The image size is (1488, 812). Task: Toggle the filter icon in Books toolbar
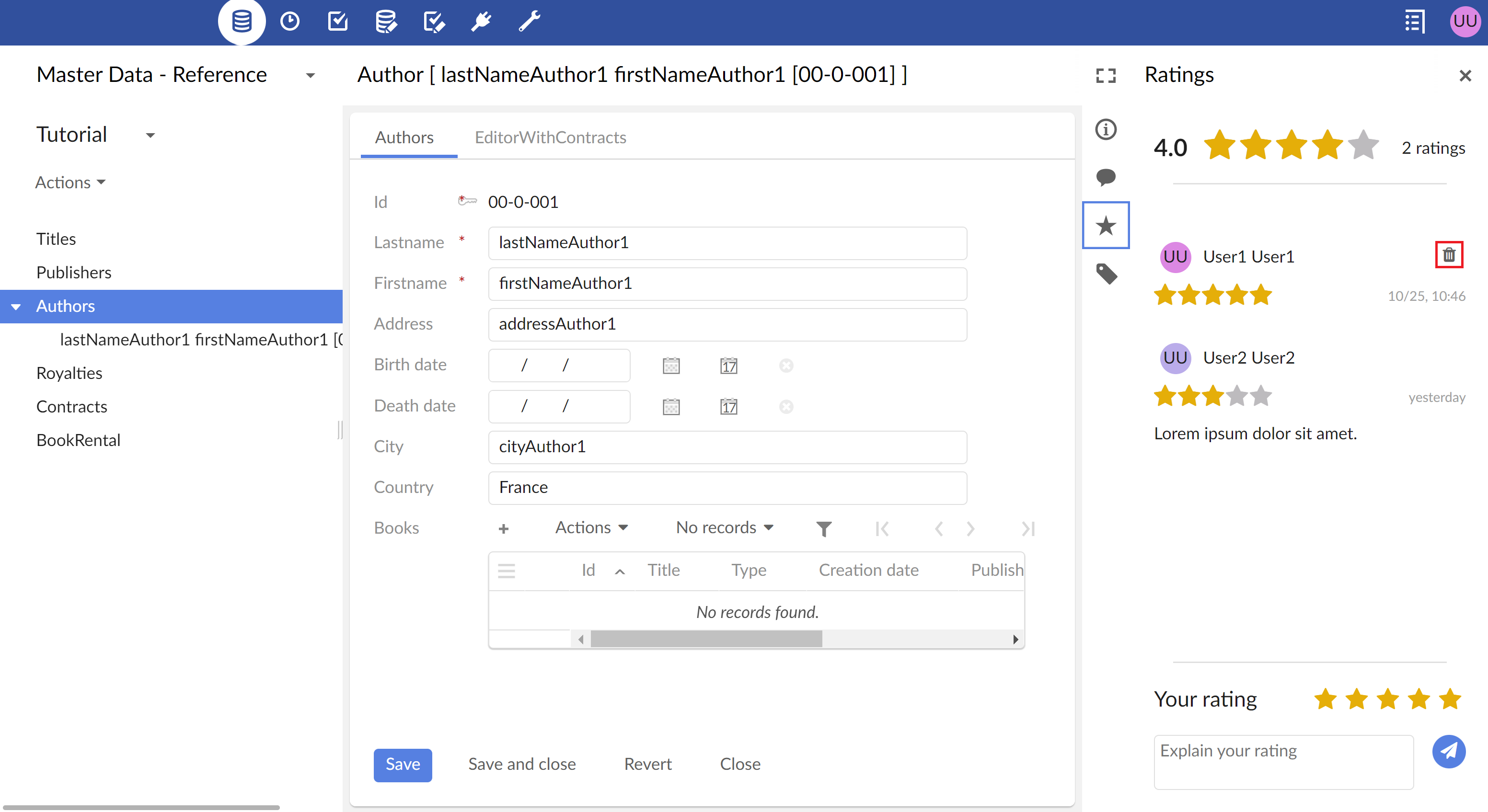[823, 528]
